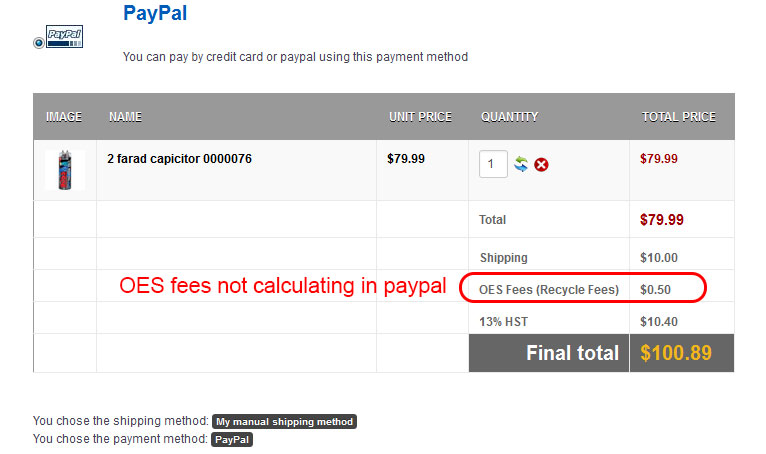Open the capacitor product thumbnail
The width and height of the screenshot is (766, 454).
65,169
